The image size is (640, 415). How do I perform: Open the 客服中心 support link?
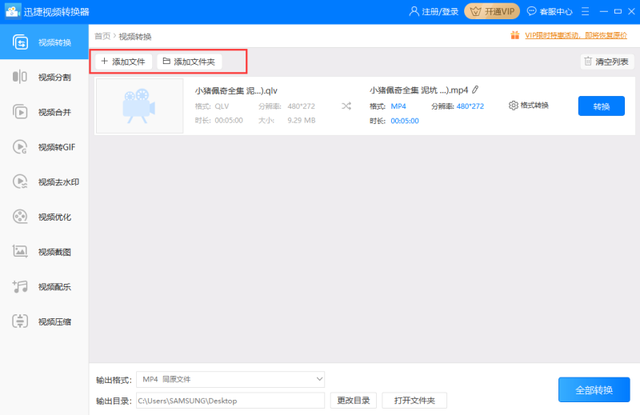click(x=556, y=11)
